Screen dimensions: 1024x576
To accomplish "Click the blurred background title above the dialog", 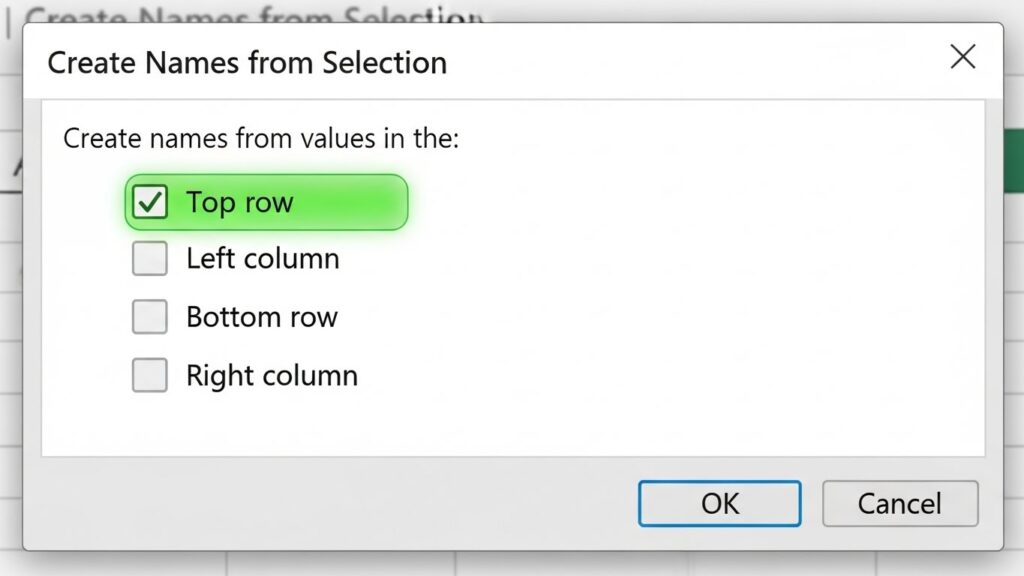I will 250,14.
